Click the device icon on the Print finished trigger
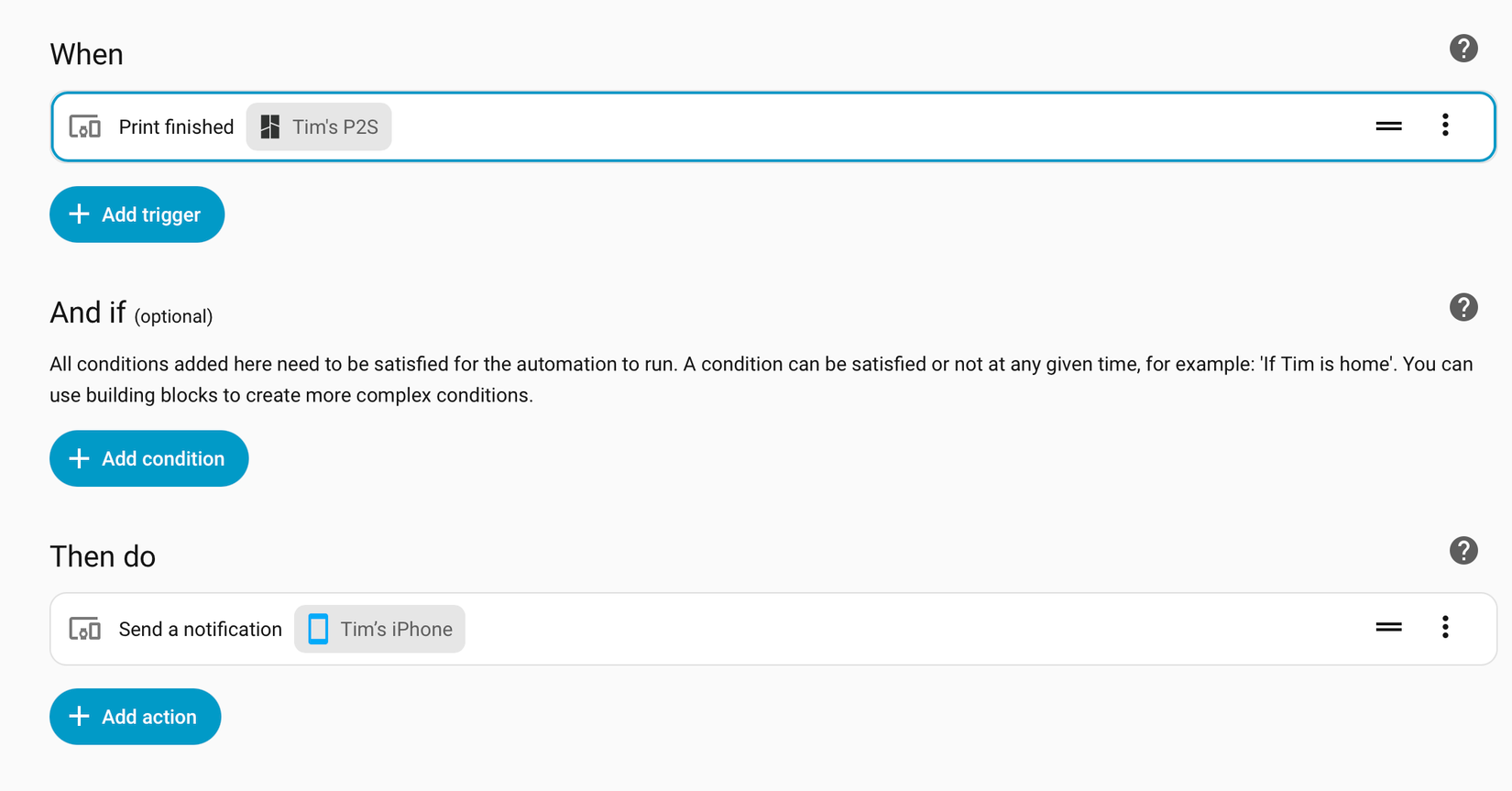This screenshot has height=791, width=1512. (84, 126)
